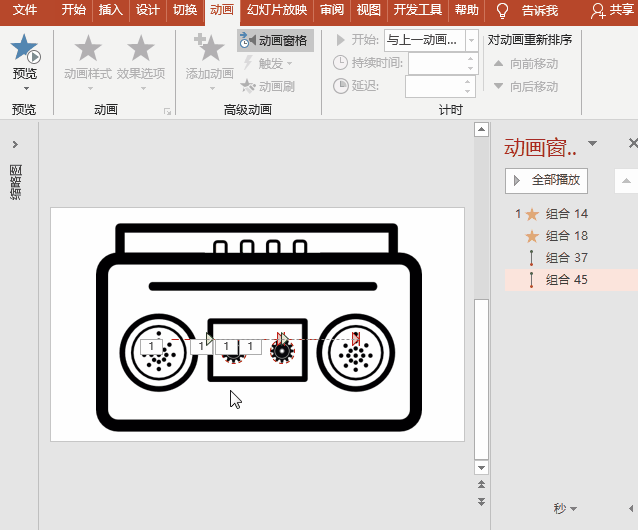Viewport: 638px width, 530px height.
Task: Switch to the Transitions tab
Action: click(x=185, y=10)
